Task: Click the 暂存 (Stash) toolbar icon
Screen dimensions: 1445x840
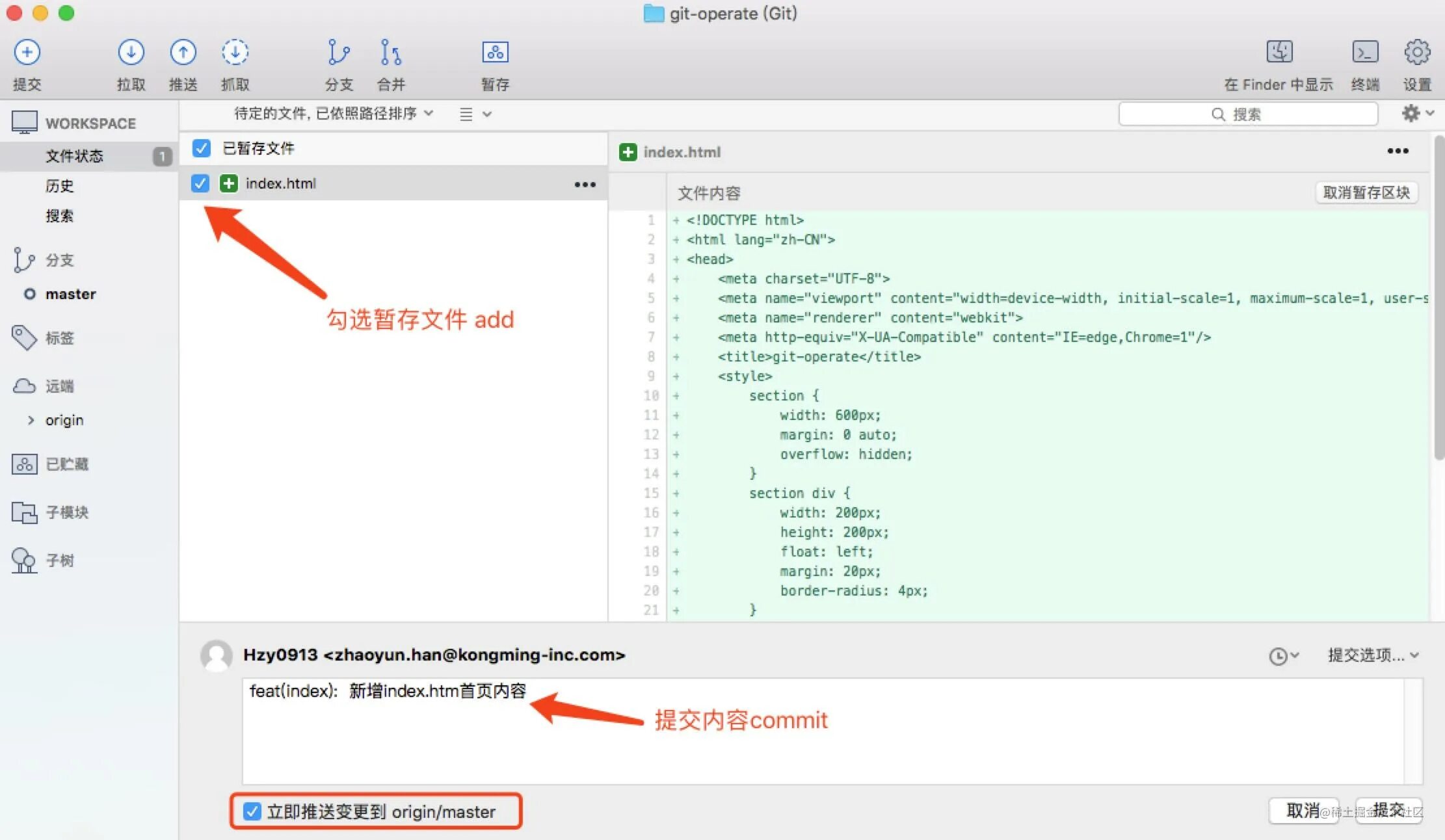Action: [x=495, y=52]
